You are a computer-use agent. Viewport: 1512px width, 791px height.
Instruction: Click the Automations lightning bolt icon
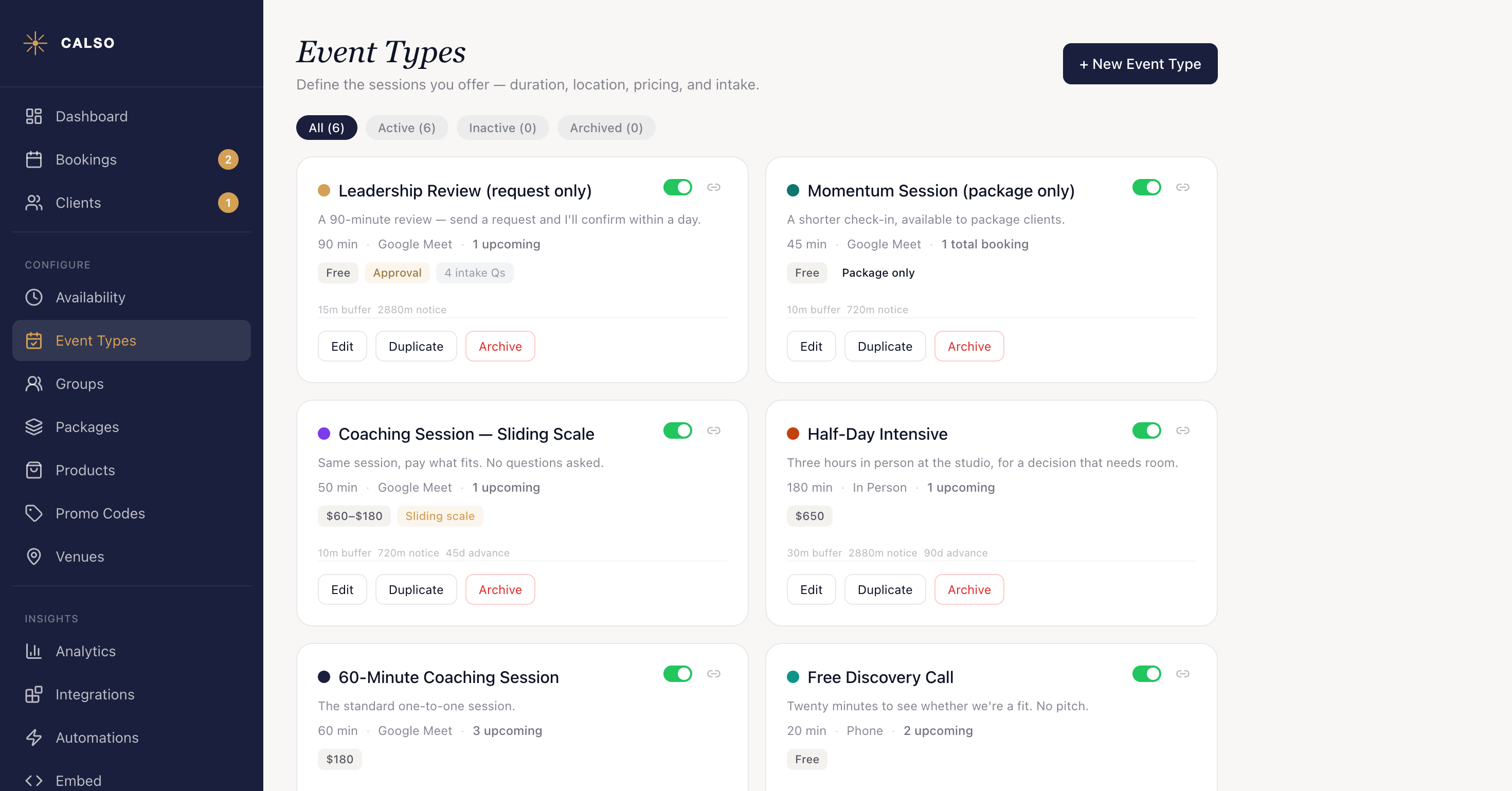(34, 738)
